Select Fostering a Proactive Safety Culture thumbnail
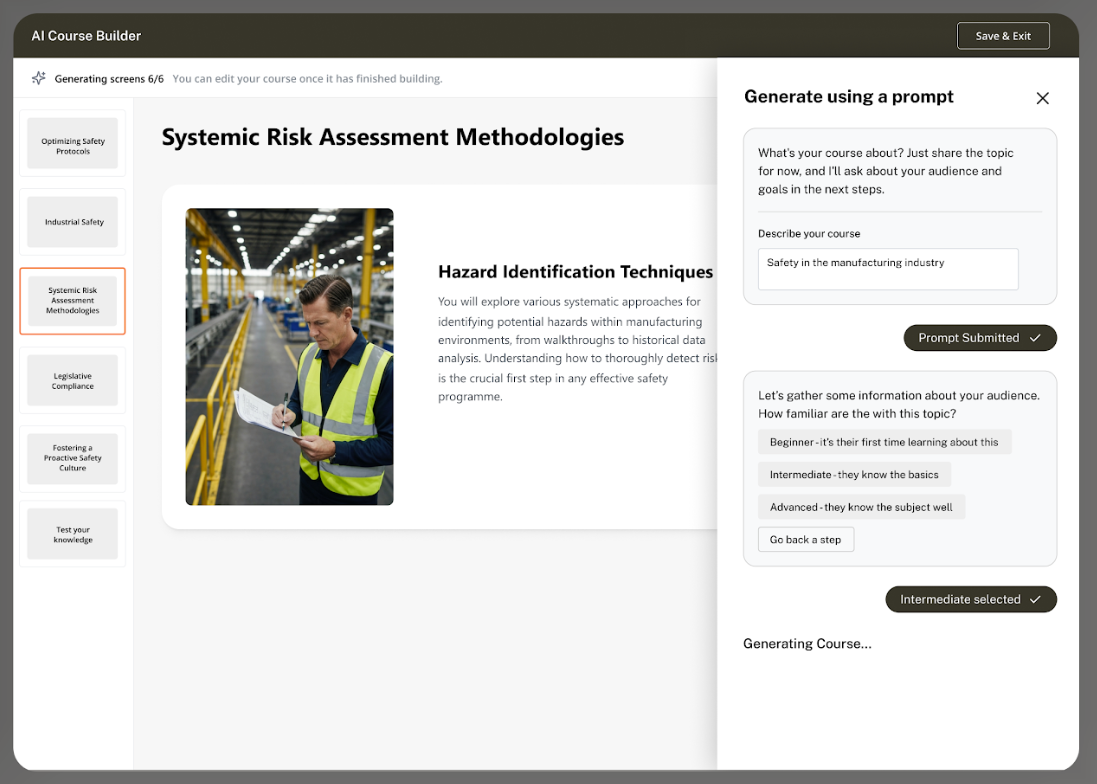This screenshot has height=784, width=1097. pos(73,459)
